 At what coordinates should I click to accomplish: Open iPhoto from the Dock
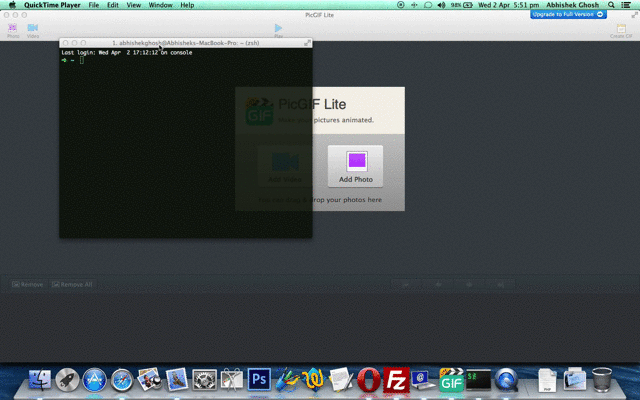tap(149, 379)
